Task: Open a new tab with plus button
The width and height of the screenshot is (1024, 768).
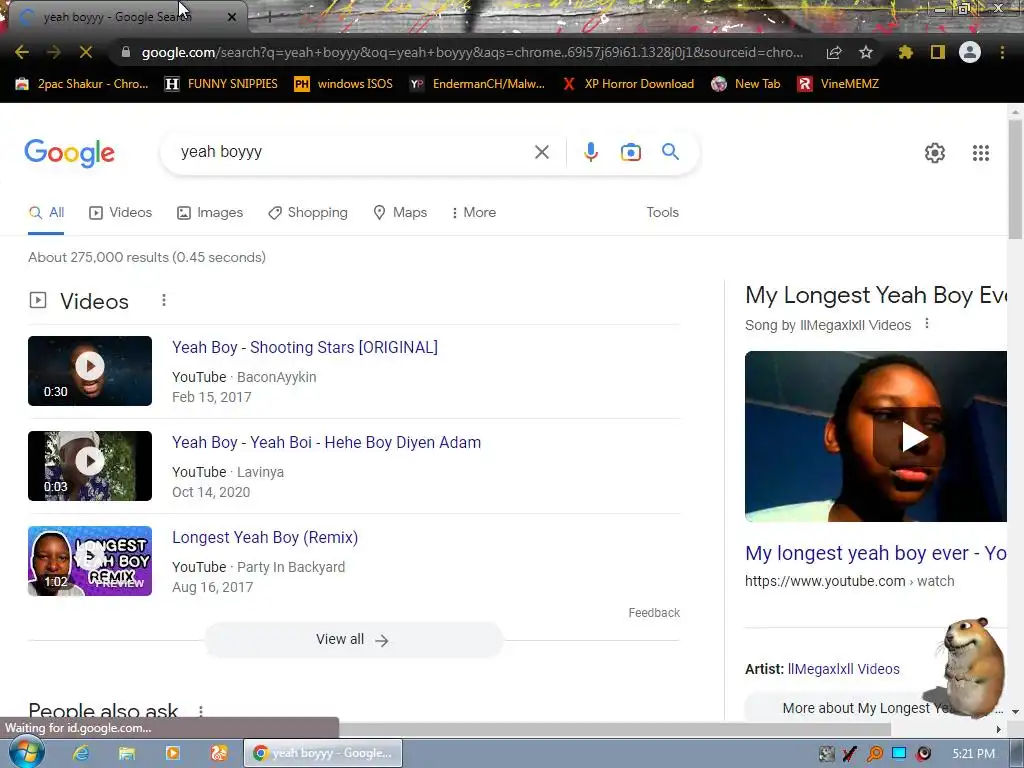Action: 269,17
